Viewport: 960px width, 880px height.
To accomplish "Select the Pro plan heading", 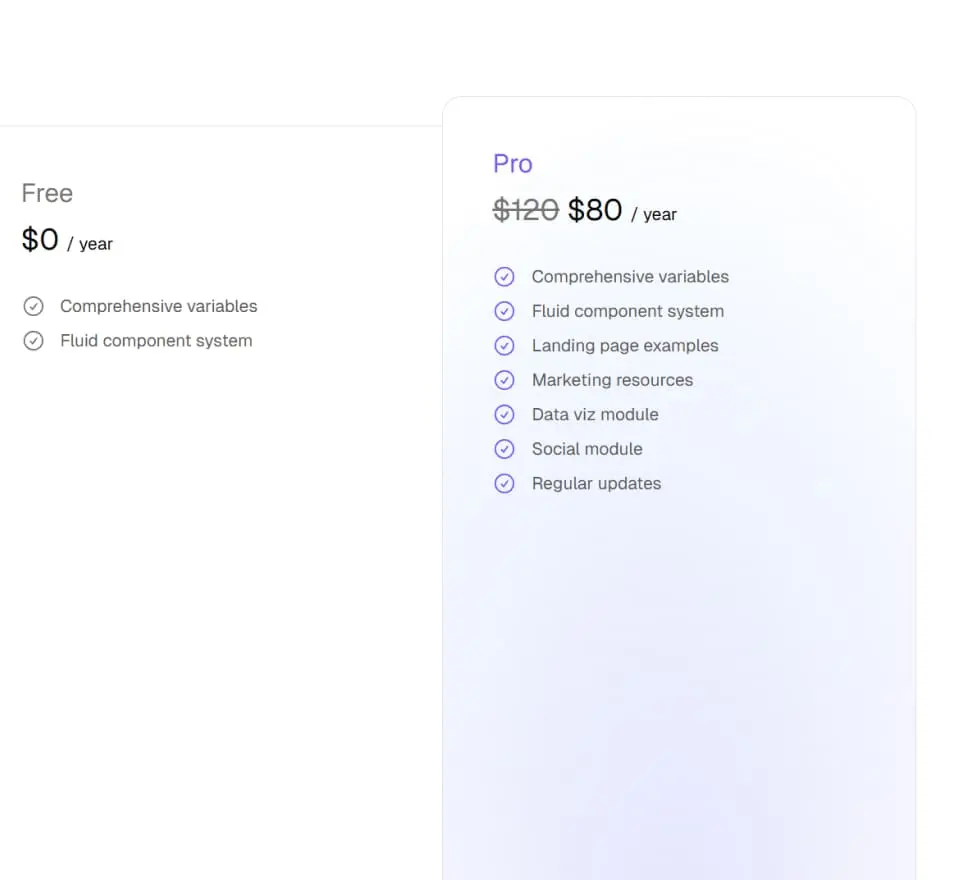I will click(513, 164).
